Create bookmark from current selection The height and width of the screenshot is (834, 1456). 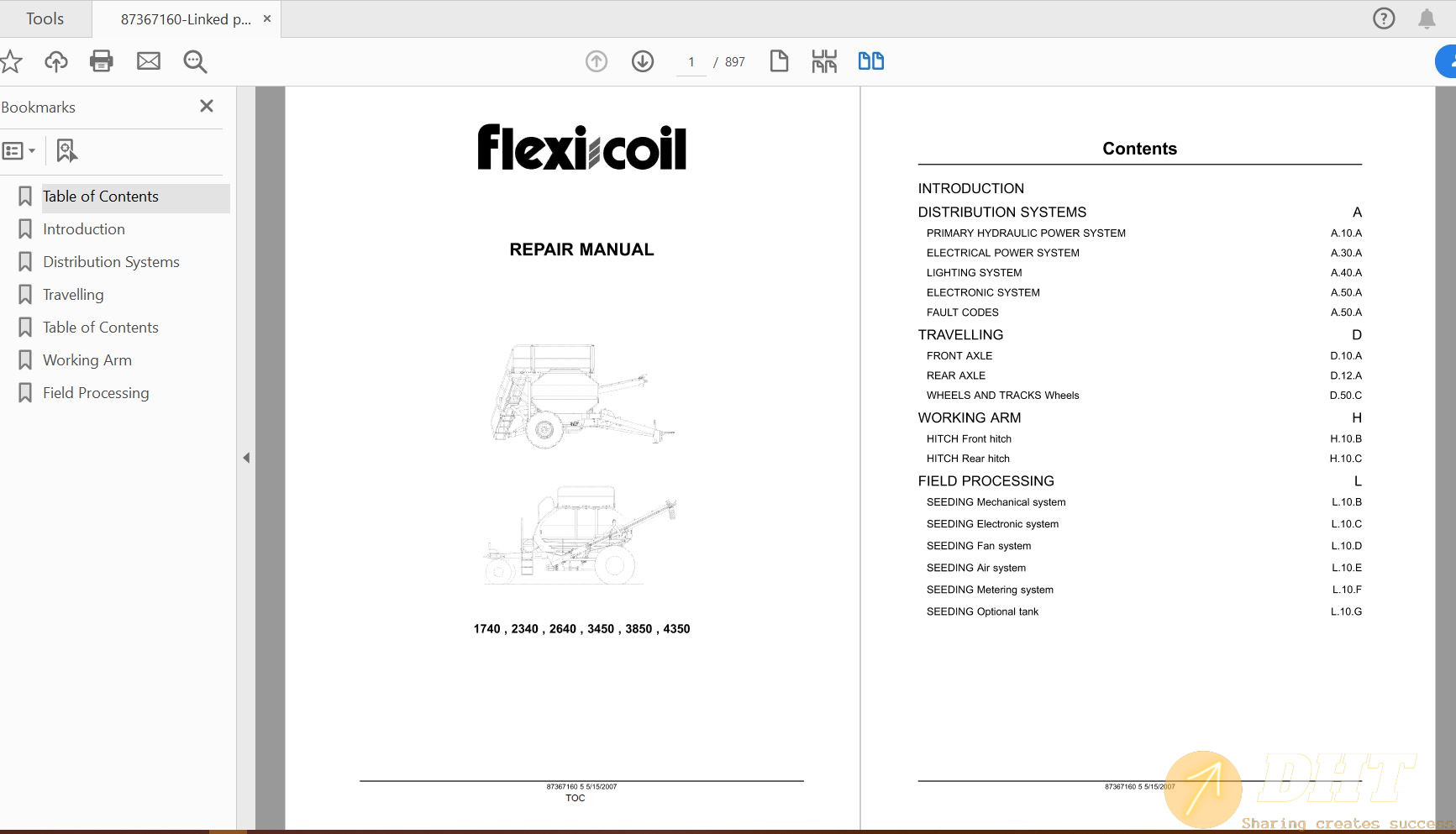(66, 150)
